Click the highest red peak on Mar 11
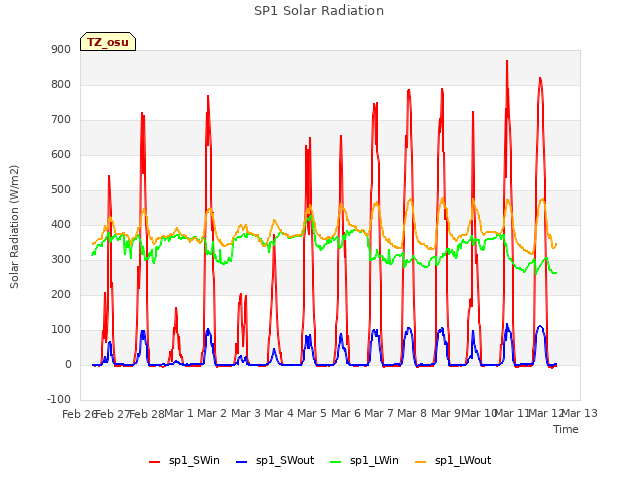Screen dimensions: 640x480 [x=507, y=61]
